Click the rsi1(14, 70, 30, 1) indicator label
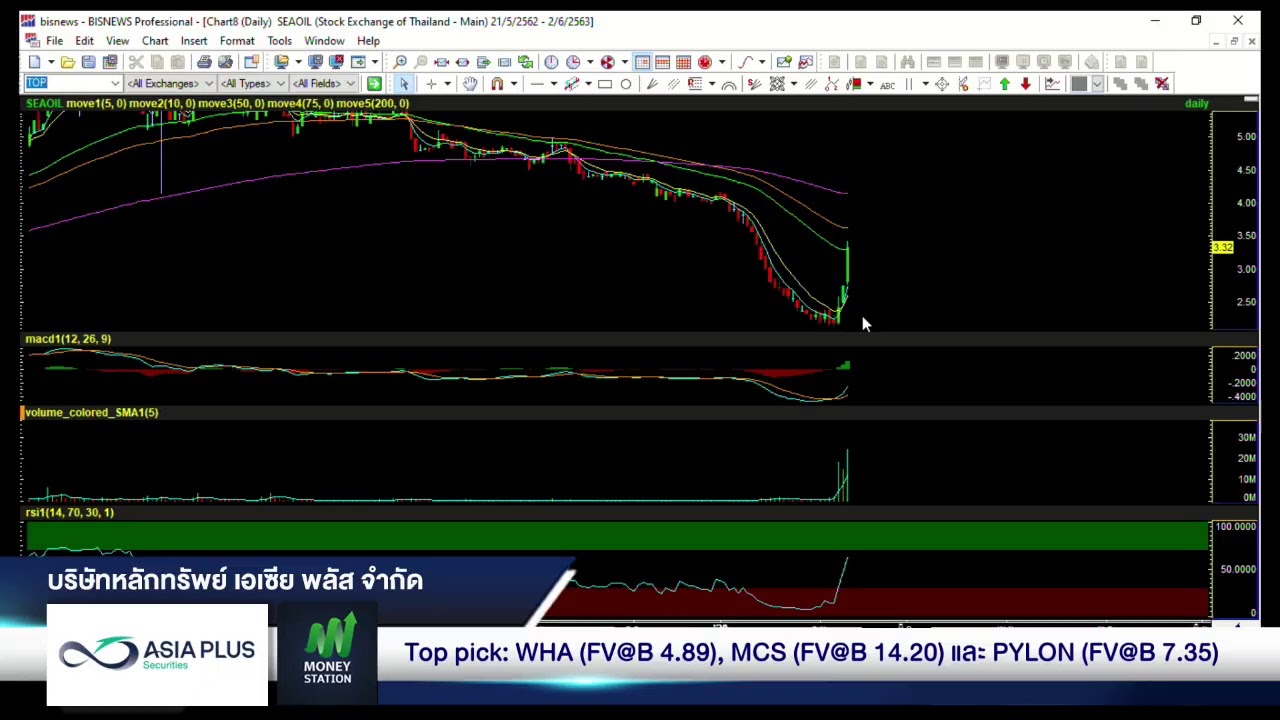 (69, 513)
